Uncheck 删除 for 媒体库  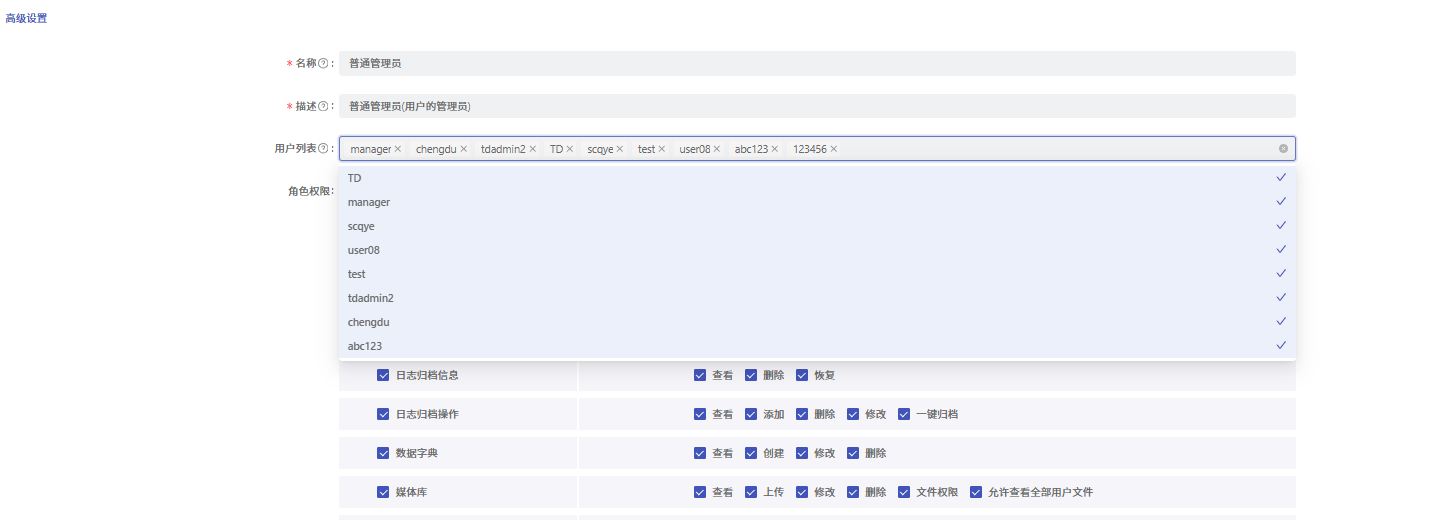853,492
